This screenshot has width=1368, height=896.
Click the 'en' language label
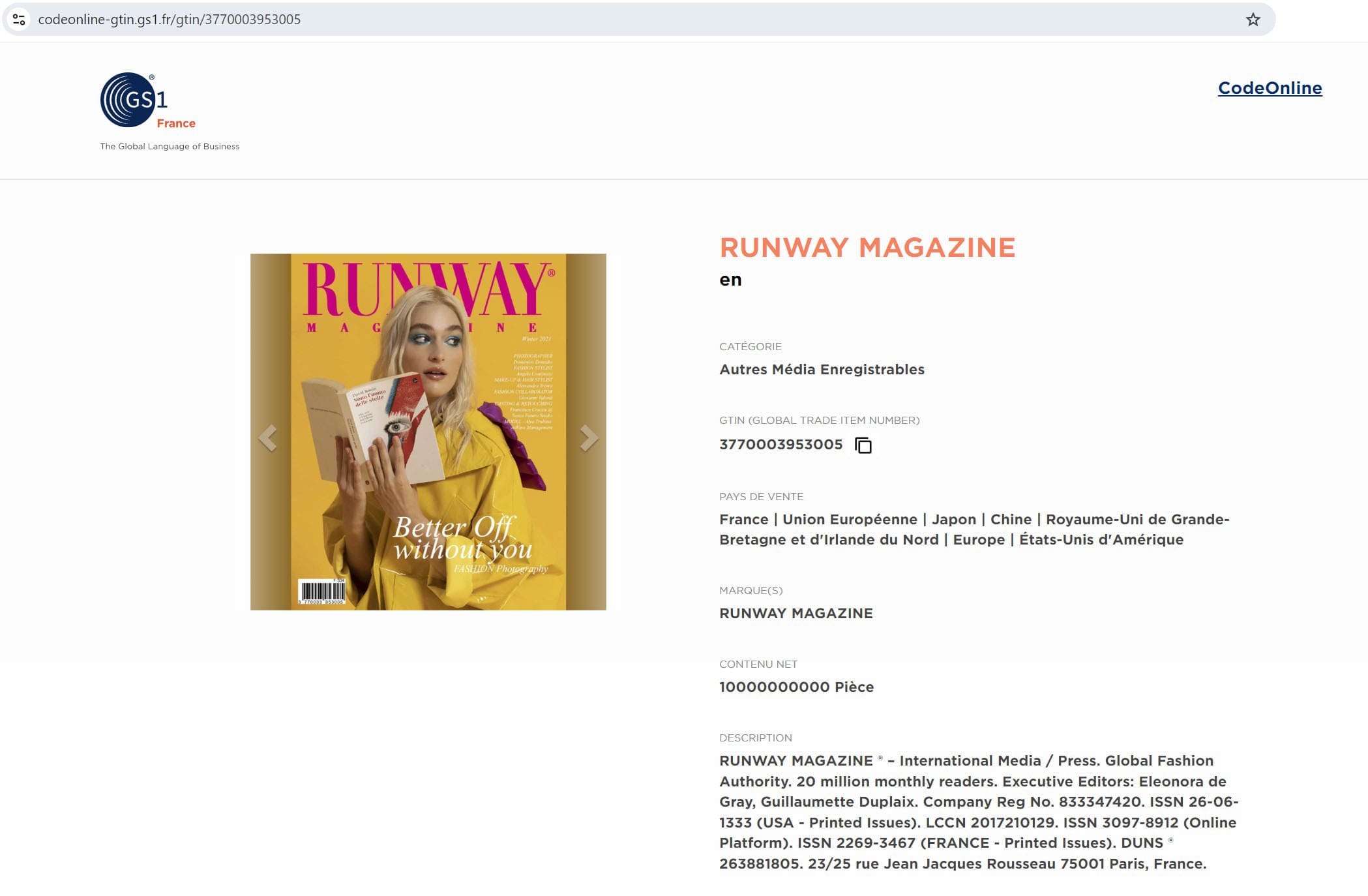point(730,280)
